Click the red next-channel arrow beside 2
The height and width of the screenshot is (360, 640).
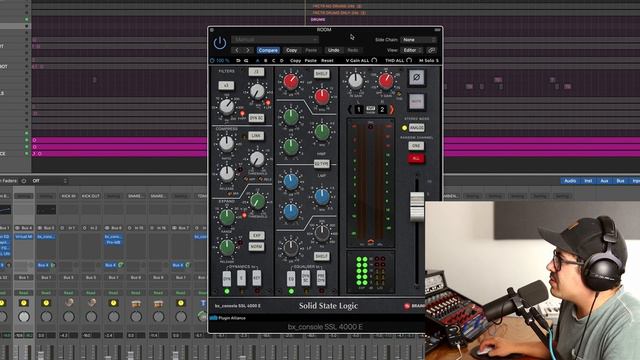[392, 109]
